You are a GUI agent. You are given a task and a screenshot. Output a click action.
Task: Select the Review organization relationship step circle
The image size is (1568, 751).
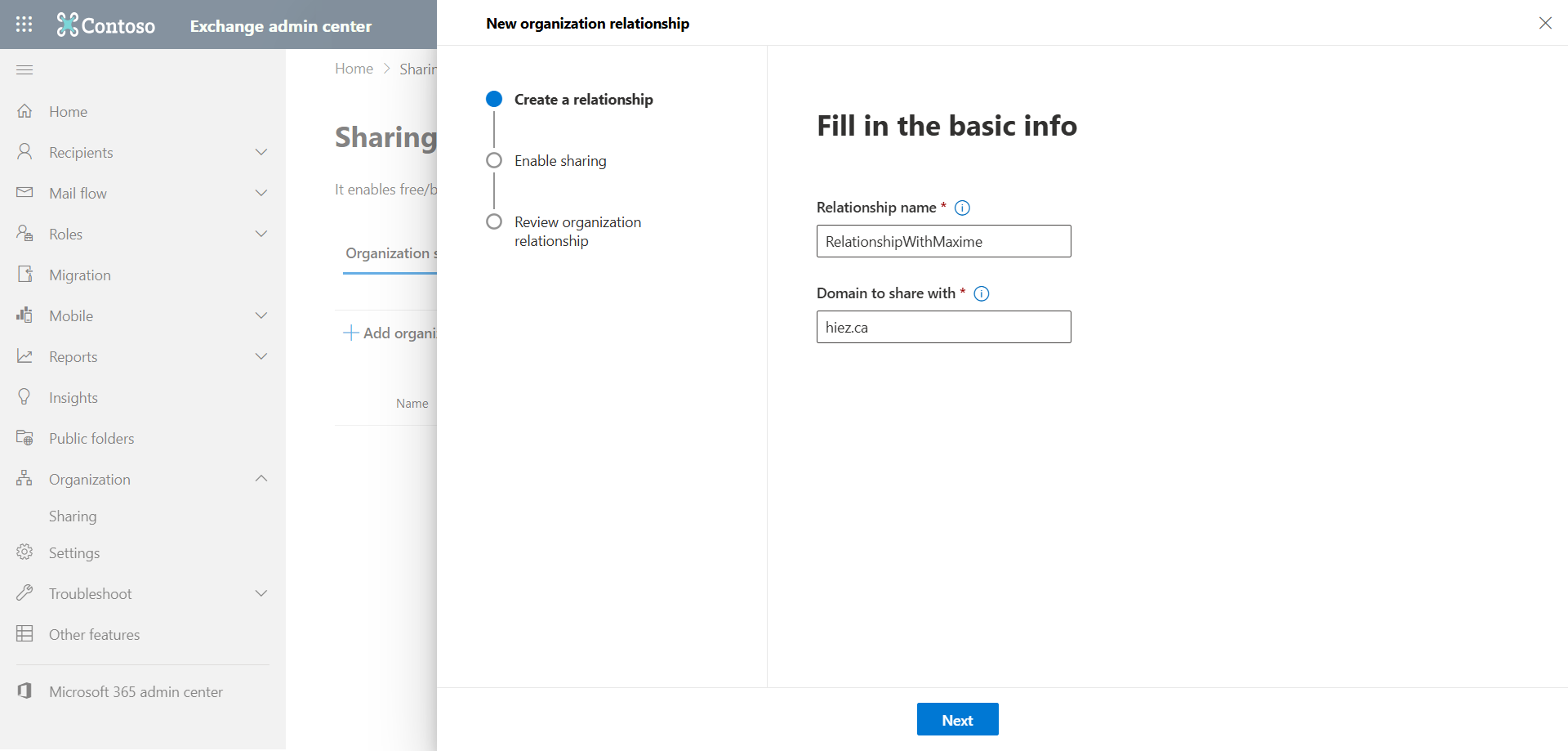[x=494, y=221]
